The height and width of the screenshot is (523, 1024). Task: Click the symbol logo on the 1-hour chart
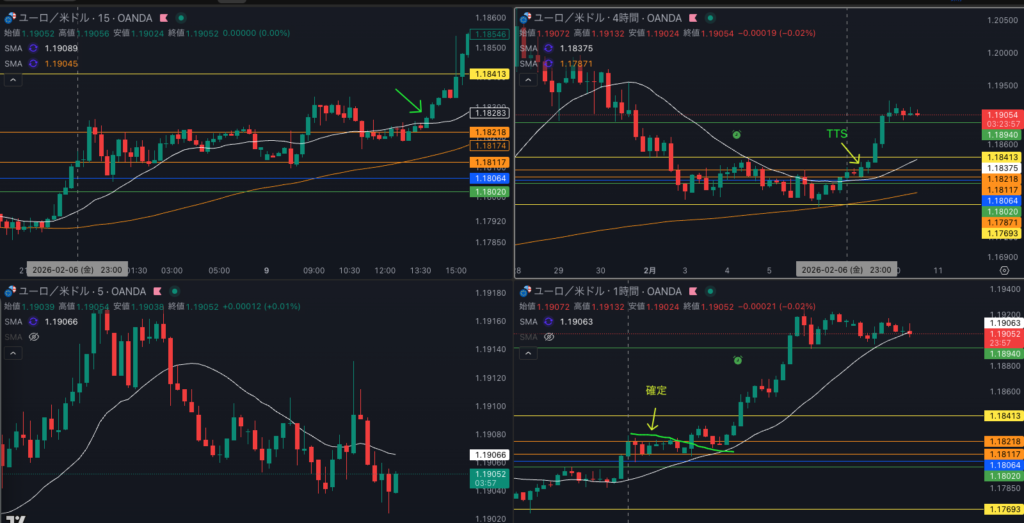524,291
